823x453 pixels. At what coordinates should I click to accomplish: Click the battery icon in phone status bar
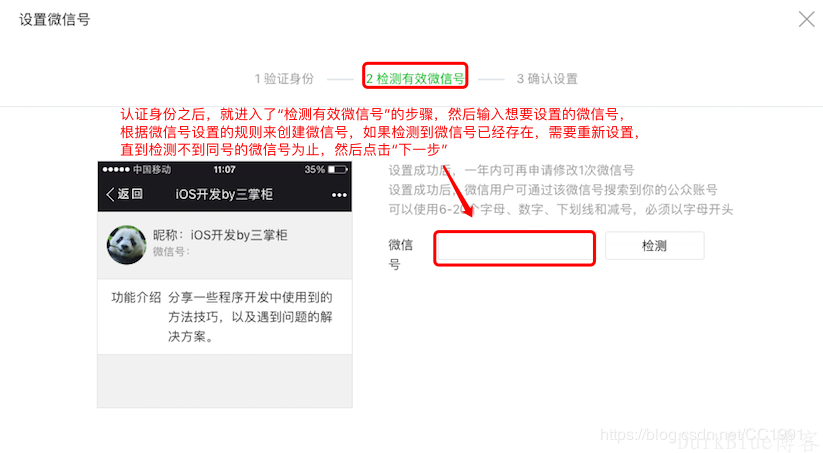(x=337, y=170)
